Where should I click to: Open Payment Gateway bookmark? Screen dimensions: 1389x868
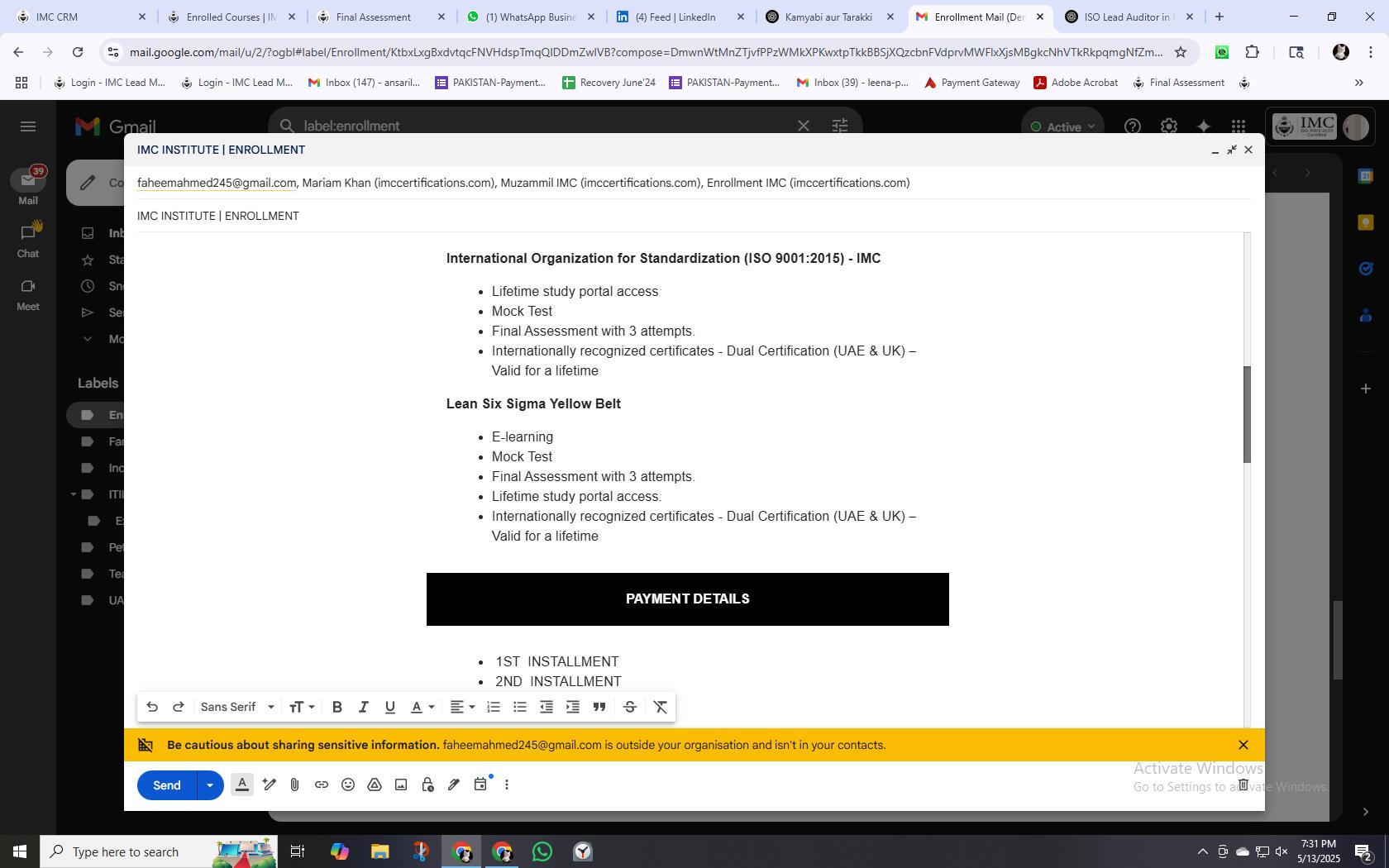coord(971,83)
